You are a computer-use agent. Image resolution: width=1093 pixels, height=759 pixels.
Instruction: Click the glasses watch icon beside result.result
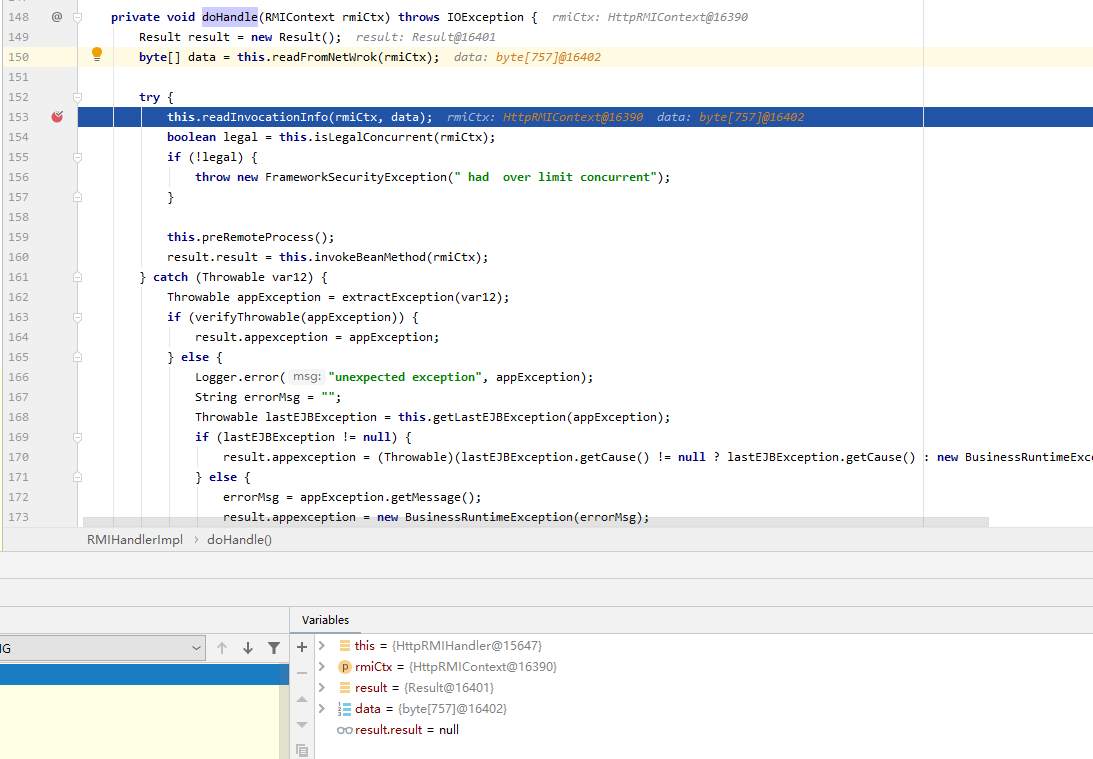click(344, 730)
